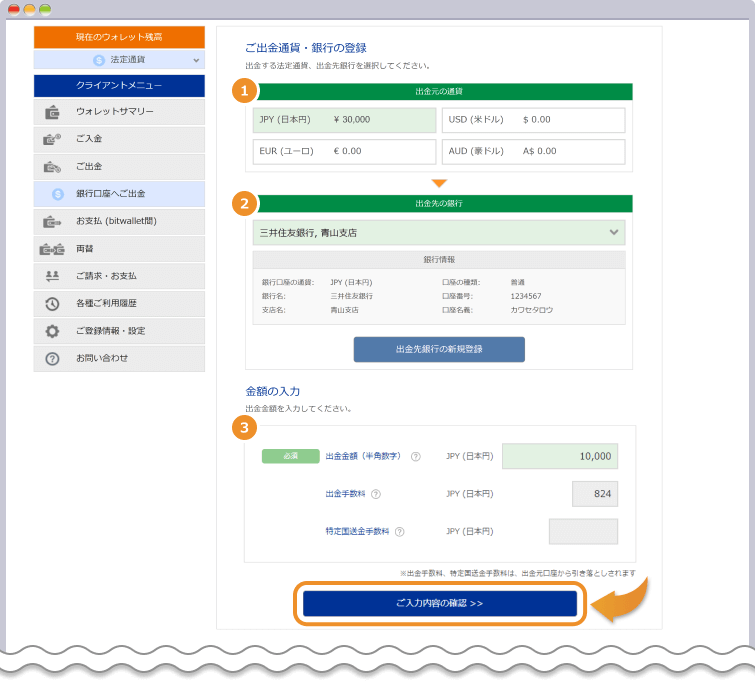
Task: Open ご入金 menu item
Action: [119, 140]
